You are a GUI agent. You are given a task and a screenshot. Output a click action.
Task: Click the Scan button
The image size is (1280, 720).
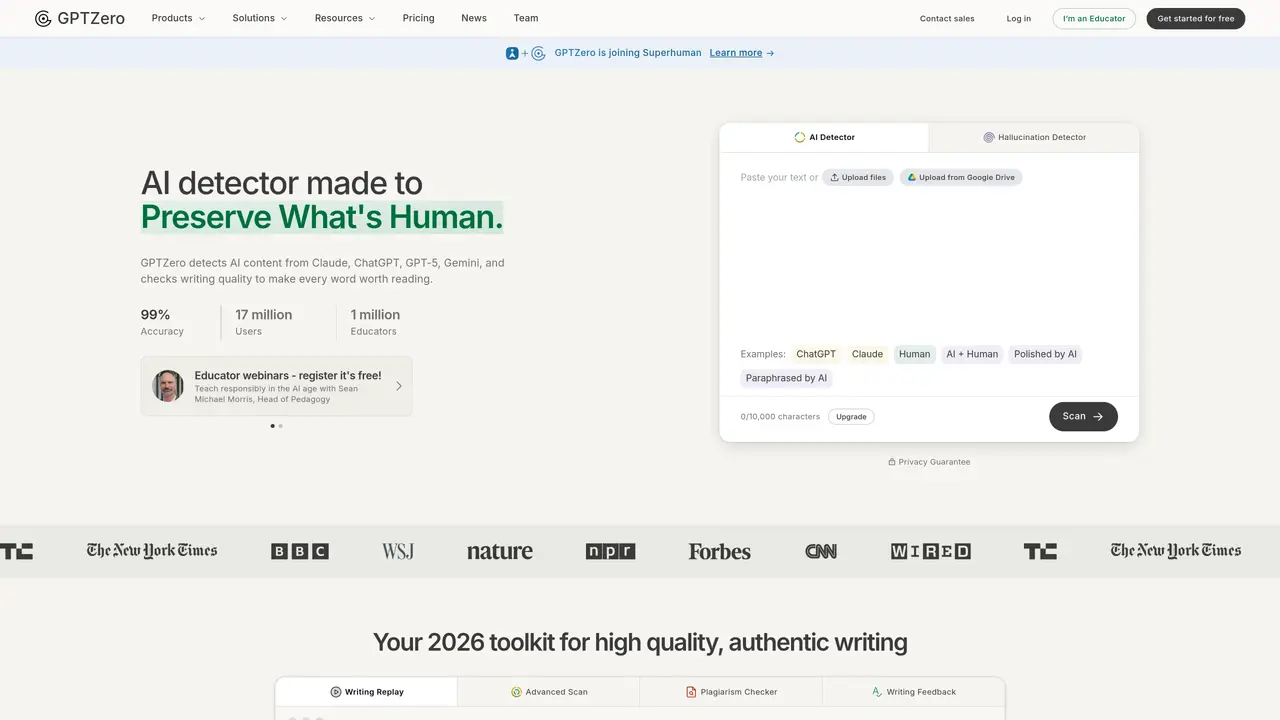[x=1083, y=416]
